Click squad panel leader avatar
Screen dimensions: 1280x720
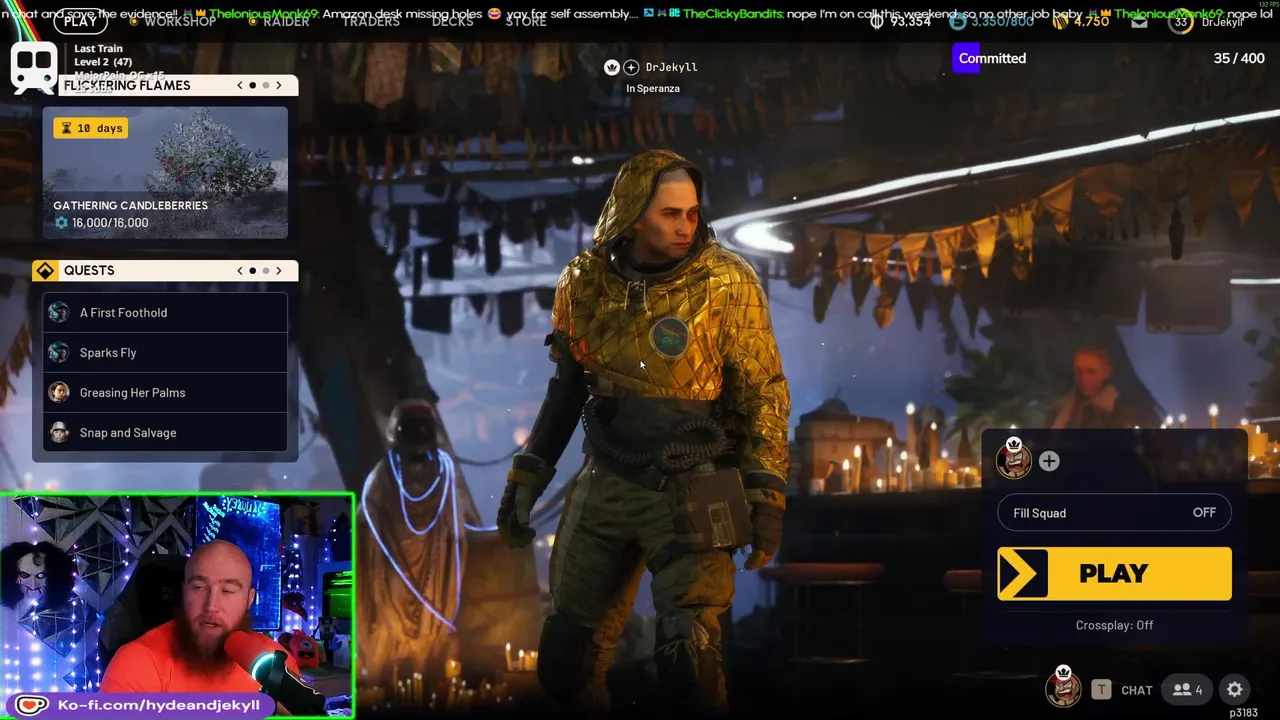(x=1013, y=459)
